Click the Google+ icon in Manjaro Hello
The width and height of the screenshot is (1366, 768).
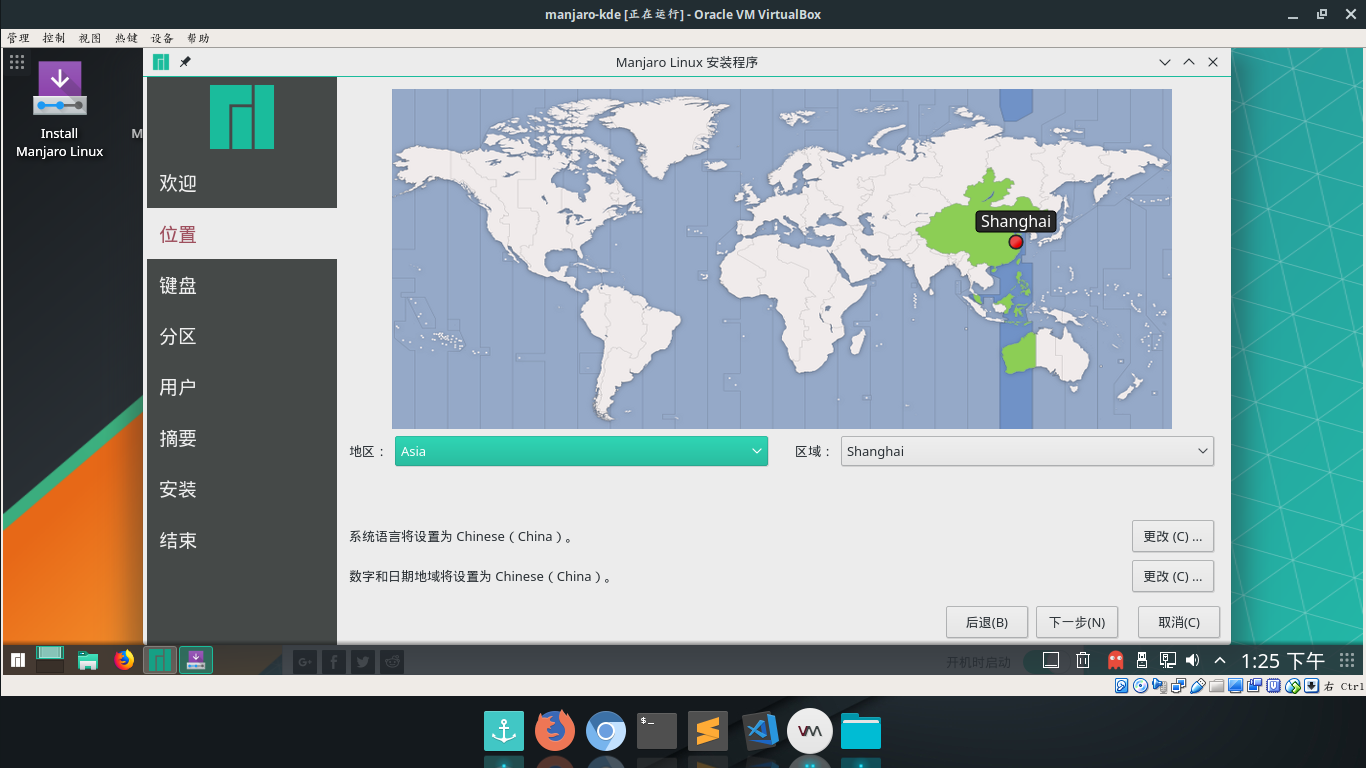tap(304, 661)
